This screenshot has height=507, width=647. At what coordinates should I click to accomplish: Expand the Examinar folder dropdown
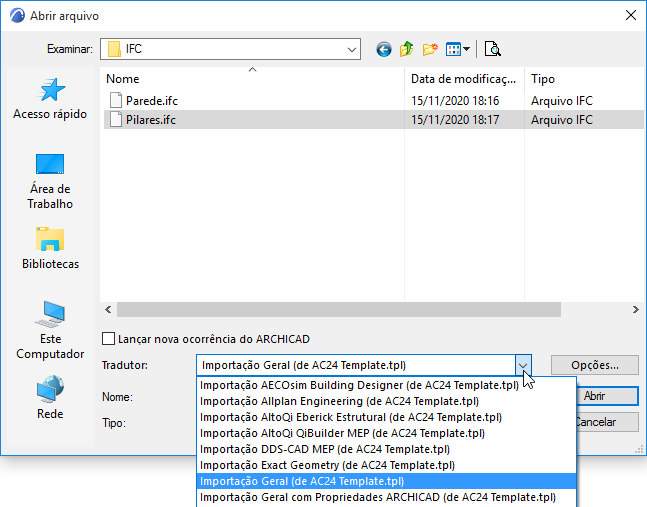pos(352,50)
